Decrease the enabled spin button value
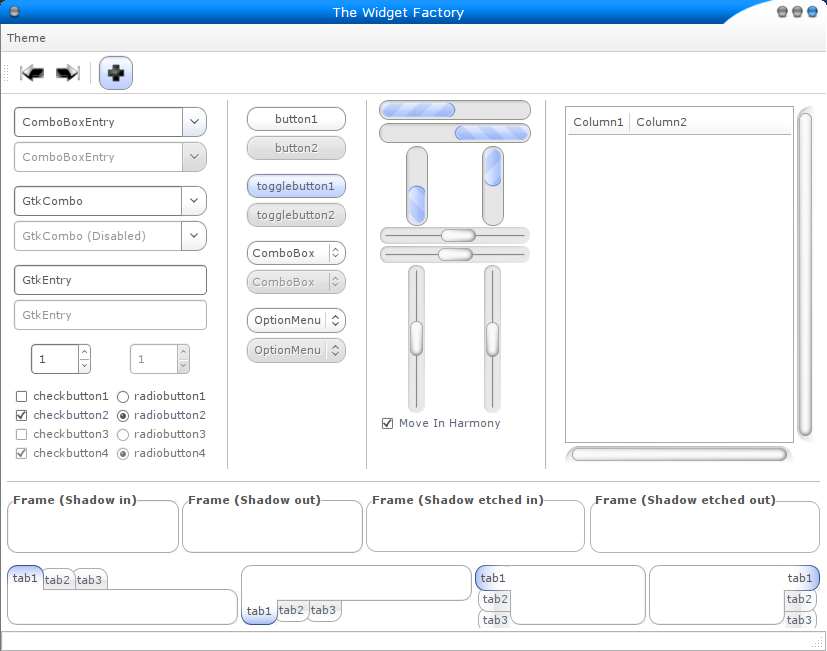Screen dimensions: 827x651 click(84, 366)
